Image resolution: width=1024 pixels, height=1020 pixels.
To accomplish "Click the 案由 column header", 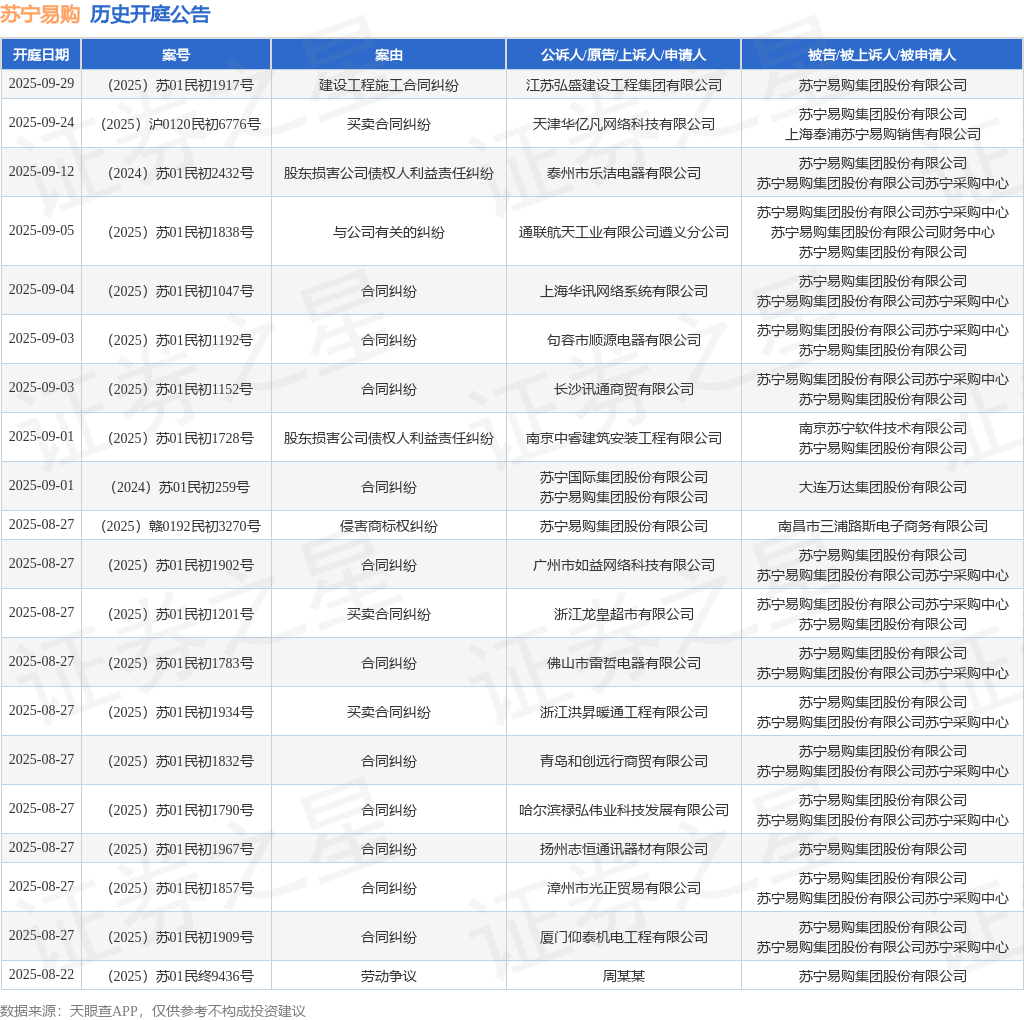I will click(389, 55).
